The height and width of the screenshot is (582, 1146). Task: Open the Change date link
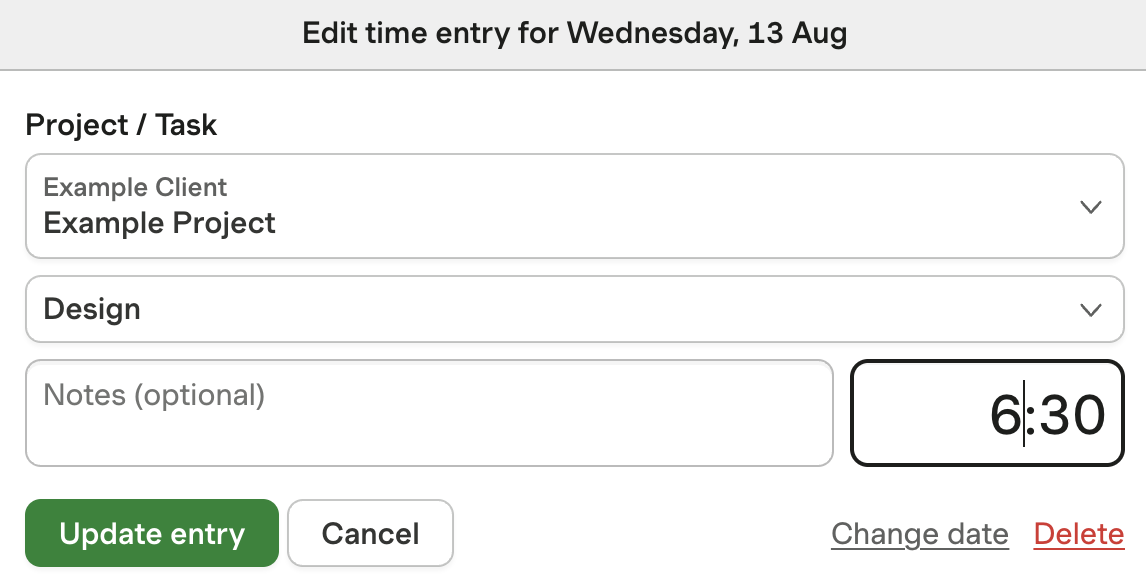[919, 534]
